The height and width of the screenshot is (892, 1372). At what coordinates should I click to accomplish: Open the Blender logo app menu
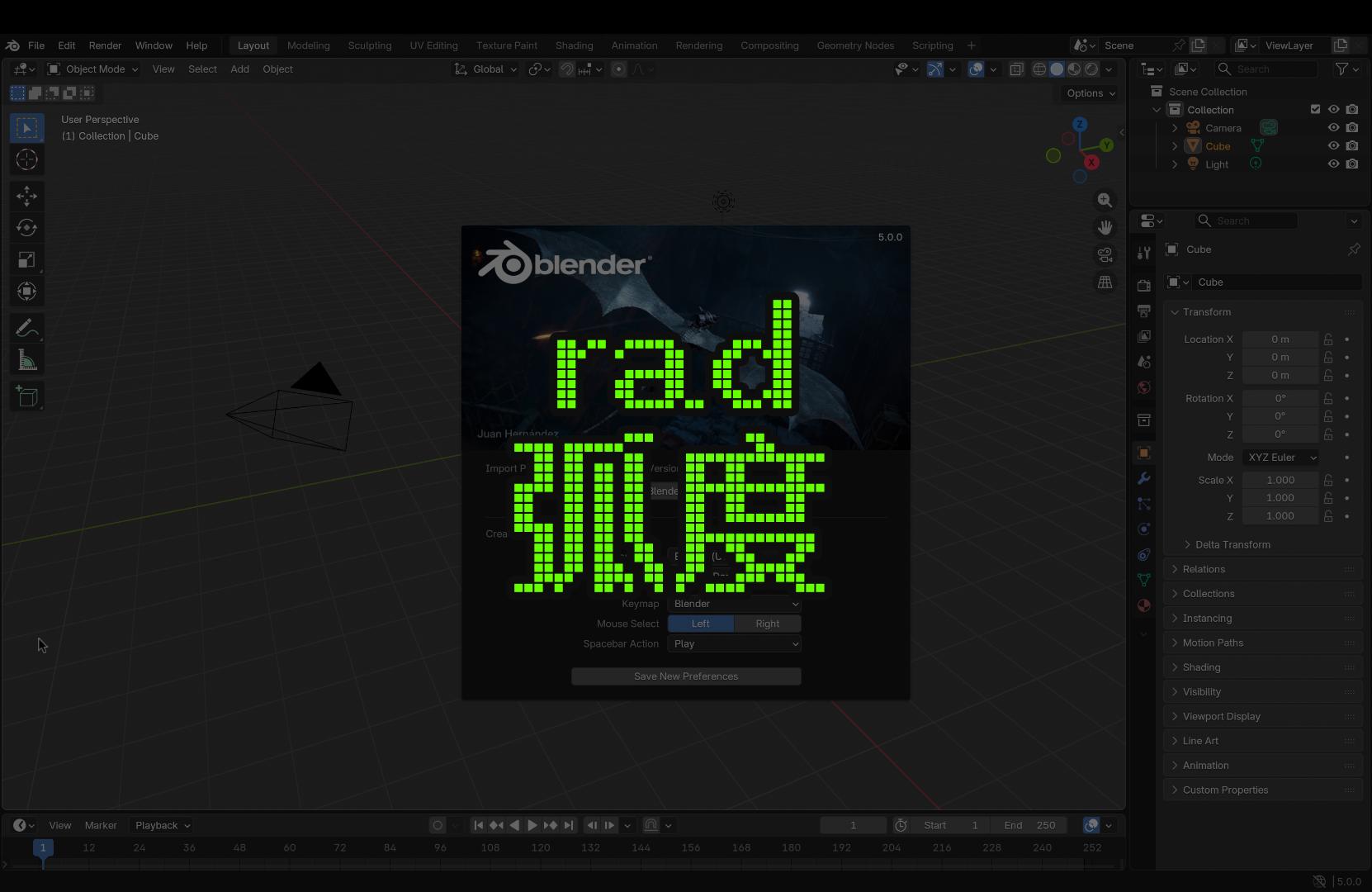(x=12, y=45)
